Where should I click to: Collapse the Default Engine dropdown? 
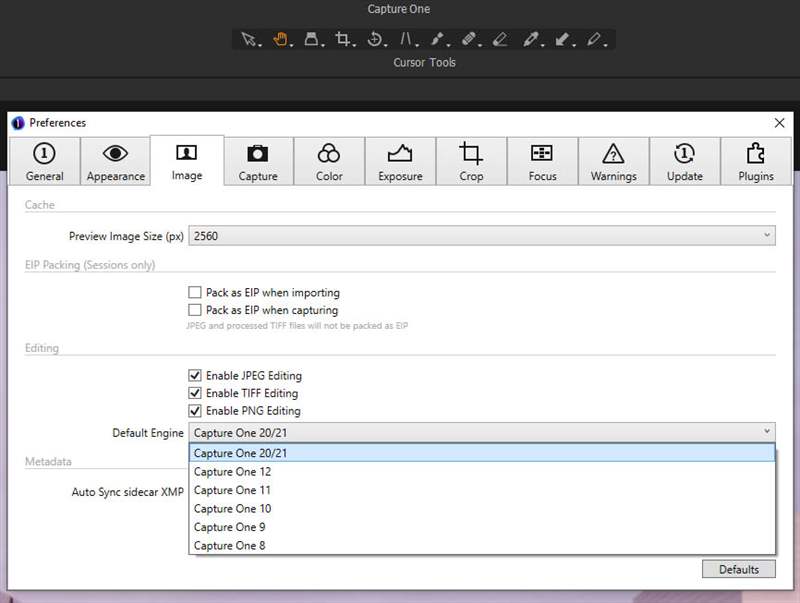coord(482,433)
